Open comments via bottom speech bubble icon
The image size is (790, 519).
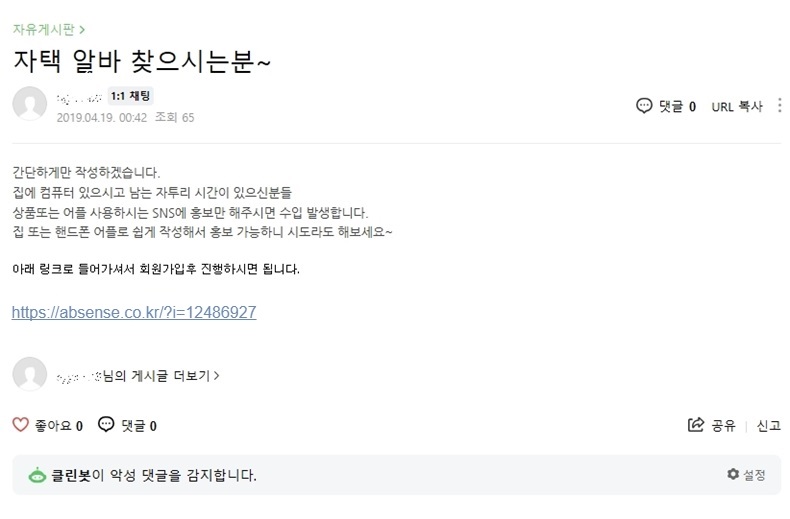point(106,424)
